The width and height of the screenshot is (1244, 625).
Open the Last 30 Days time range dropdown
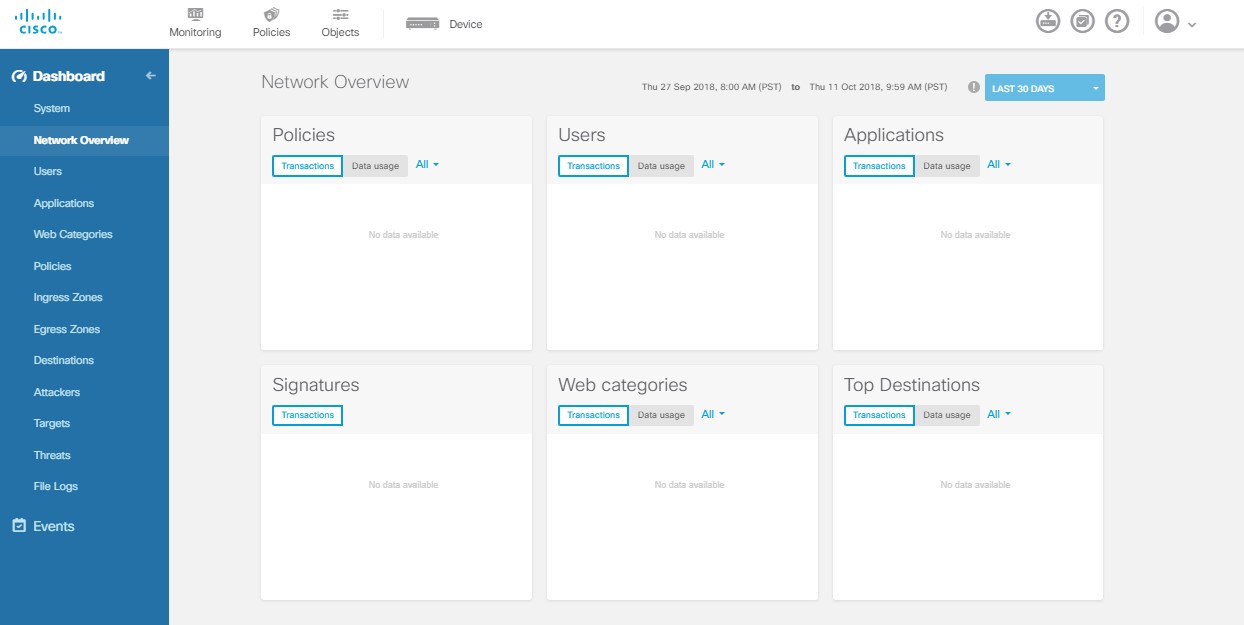pyautogui.click(x=1043, y=88)
